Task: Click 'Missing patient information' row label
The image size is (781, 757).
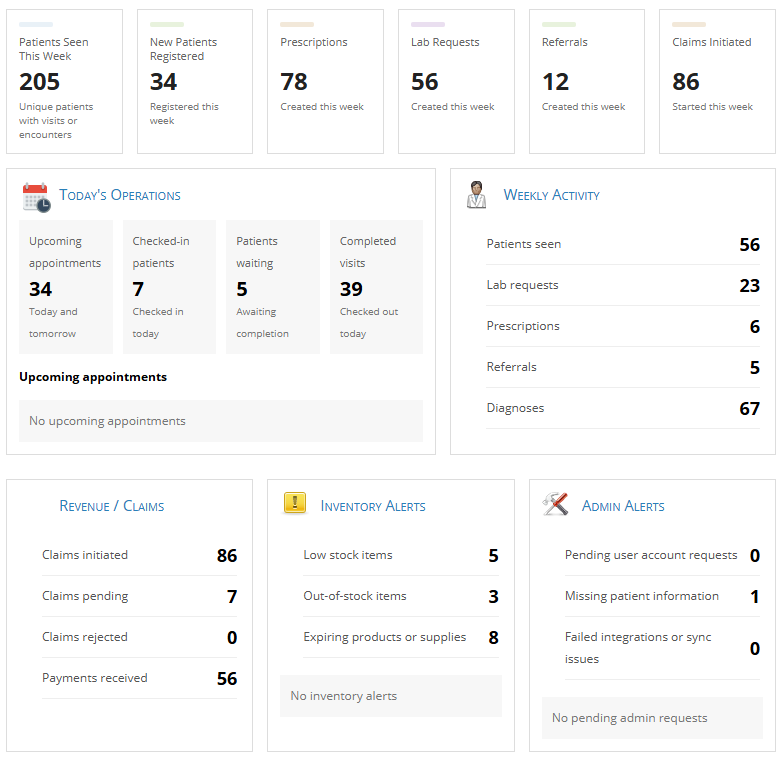Action: pyautogui.click(x=642, y=596)
